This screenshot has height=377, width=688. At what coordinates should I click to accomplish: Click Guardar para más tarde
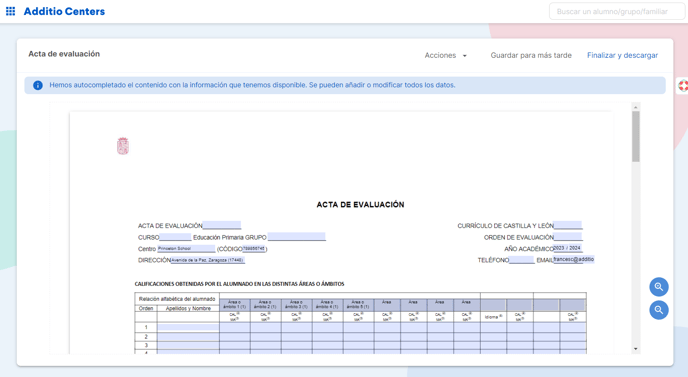click(531, 55)
